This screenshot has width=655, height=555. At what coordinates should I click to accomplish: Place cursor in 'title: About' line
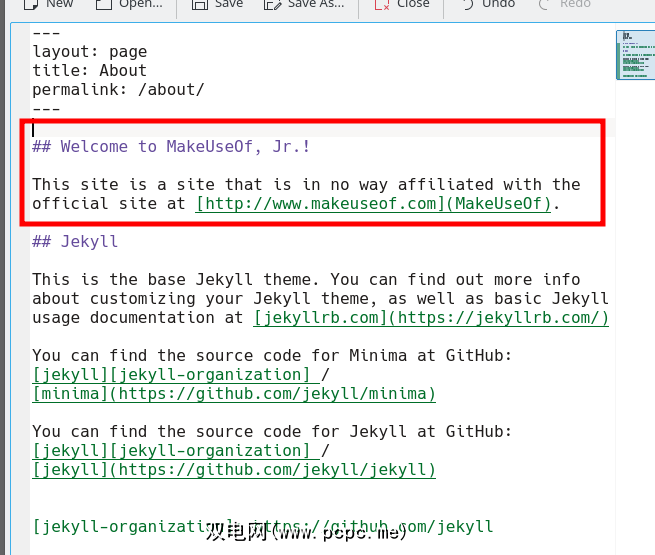pos(90,71)
